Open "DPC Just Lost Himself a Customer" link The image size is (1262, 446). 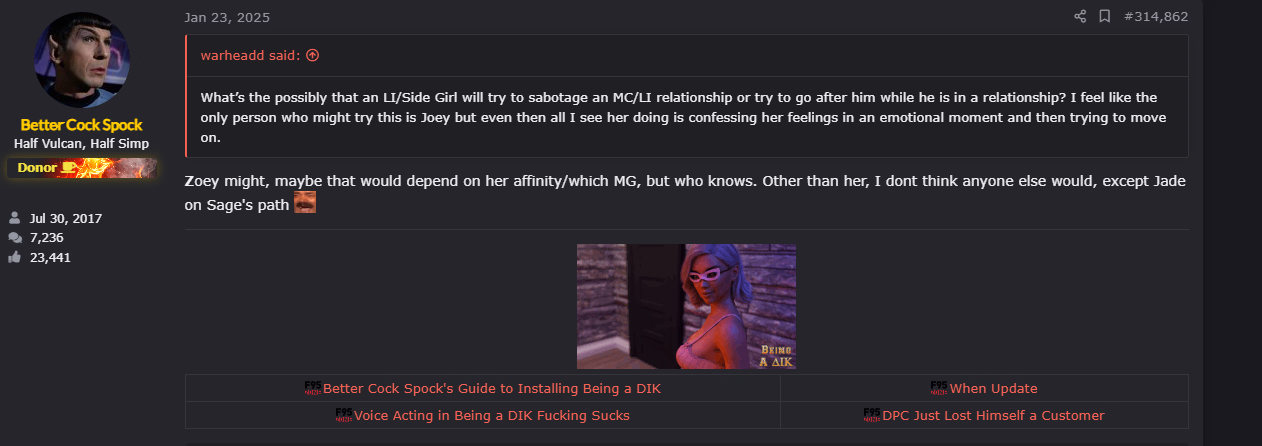point(993,415)
